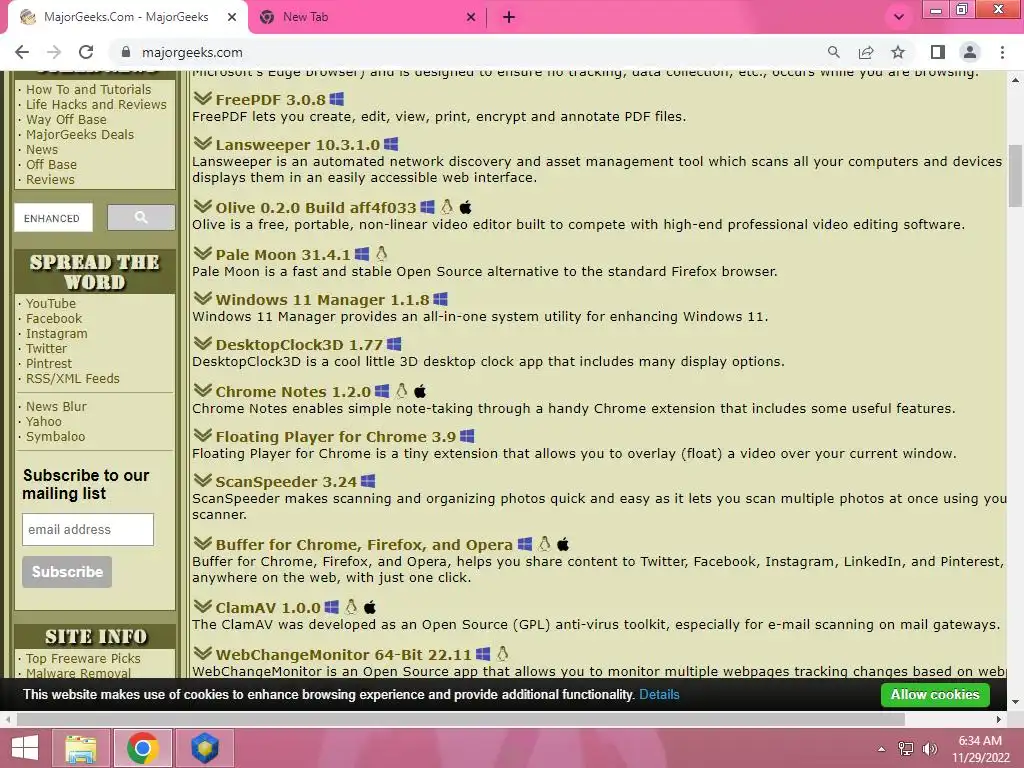The width and height of the screenshot is (1024, 768).
Task: Click Apple icon beside Buffer for Chrome
Action: pyautogui.click(x=563, y=544)
